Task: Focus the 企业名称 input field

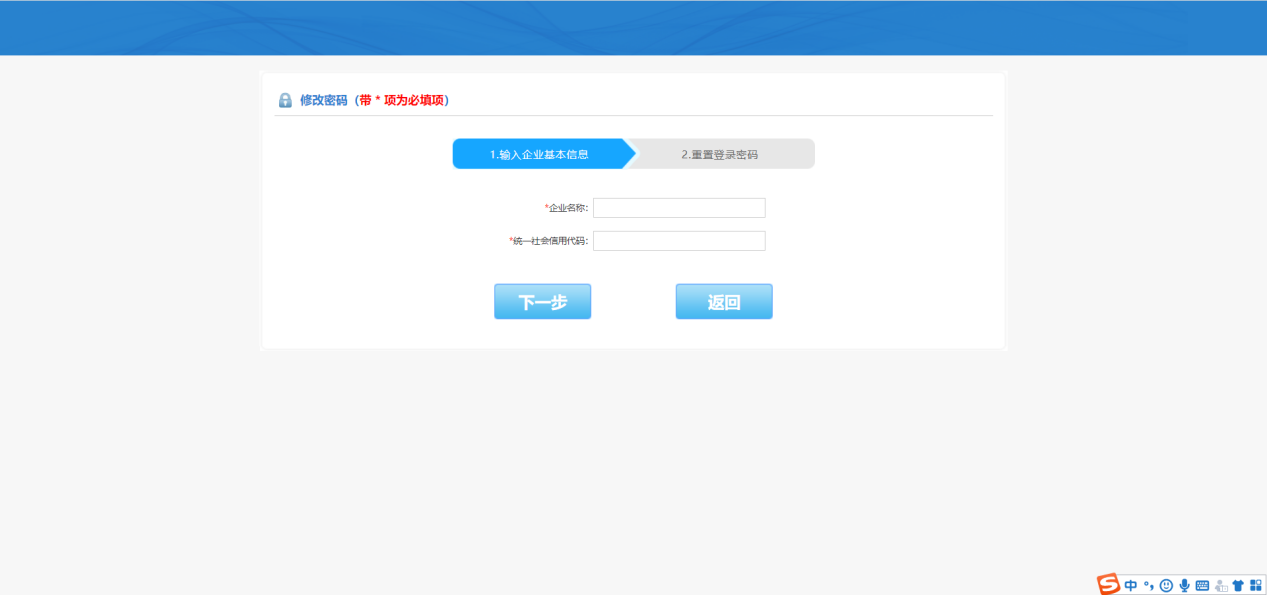Action: pos(679,208)
